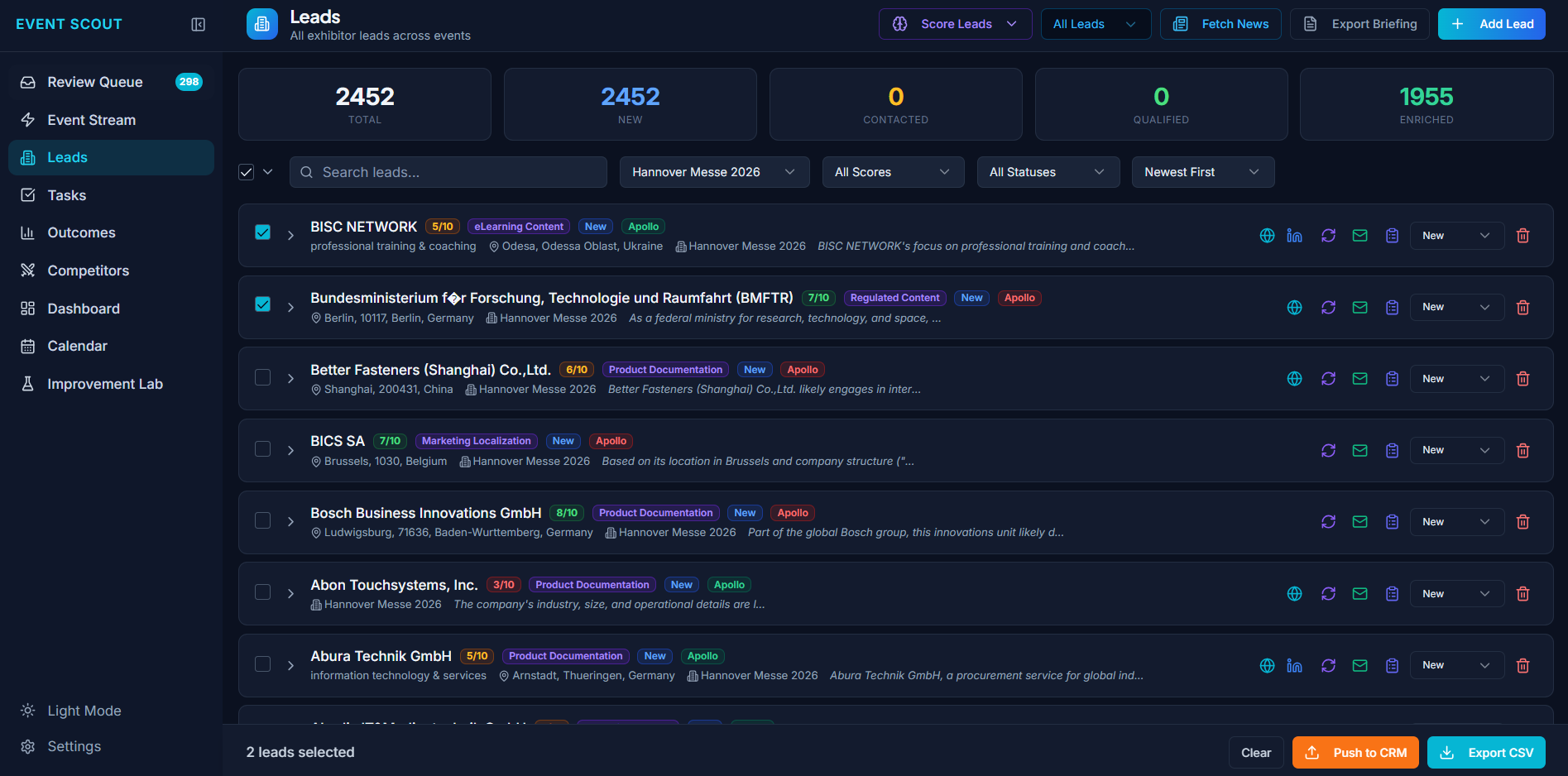1568x776 pixels.
Task: Open the Calendar page
Action: [x=111, y=346]
